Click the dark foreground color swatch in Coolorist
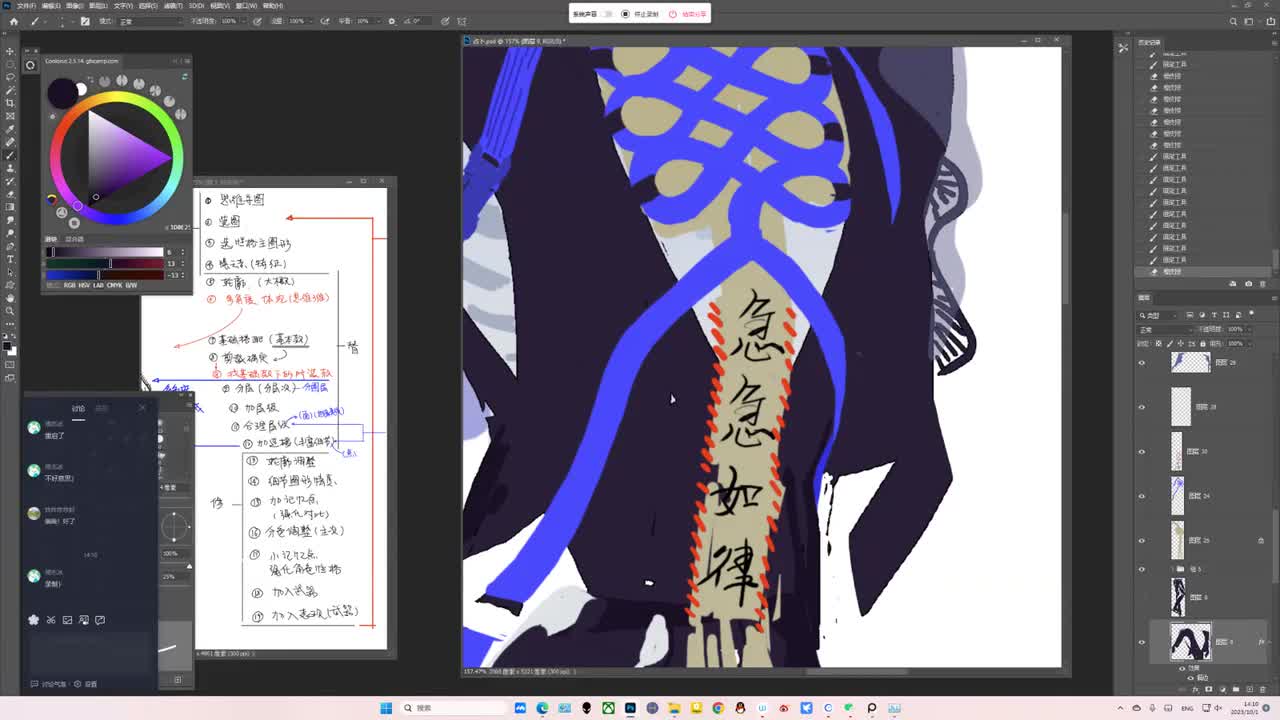Screen dimensions: 1280x720 pos(62,93)
